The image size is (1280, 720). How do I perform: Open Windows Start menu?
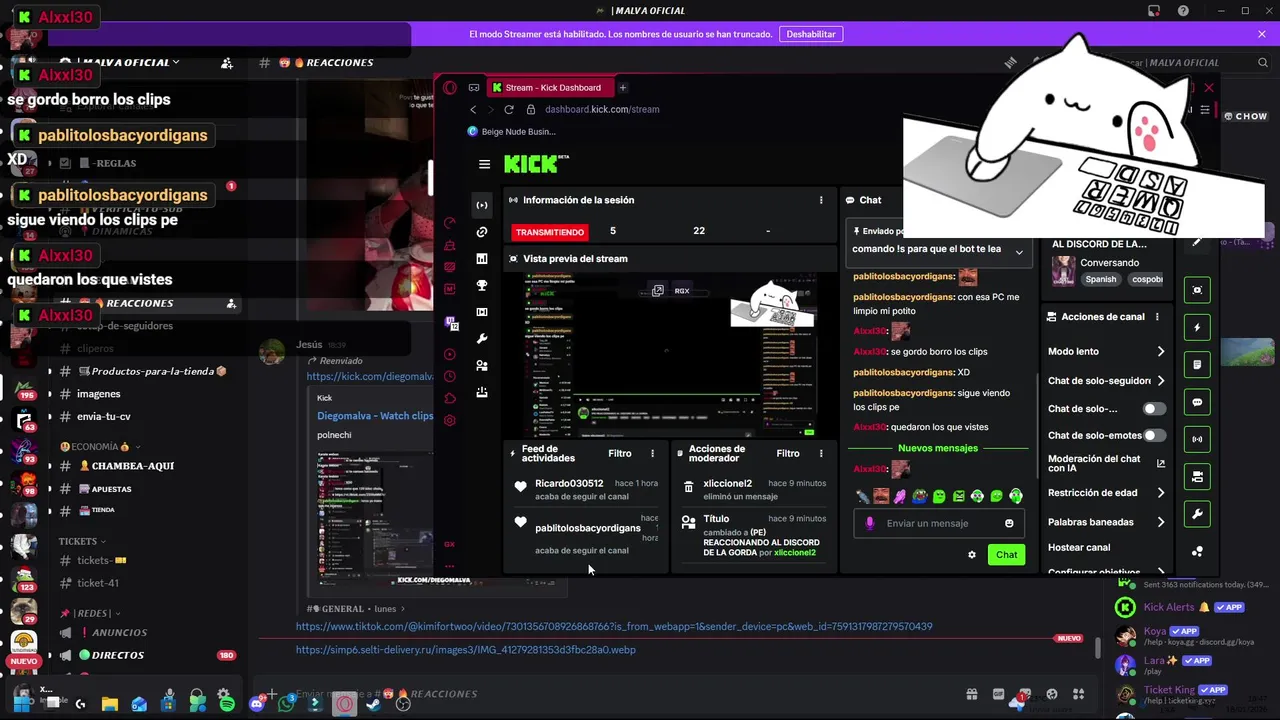[22, 703]
